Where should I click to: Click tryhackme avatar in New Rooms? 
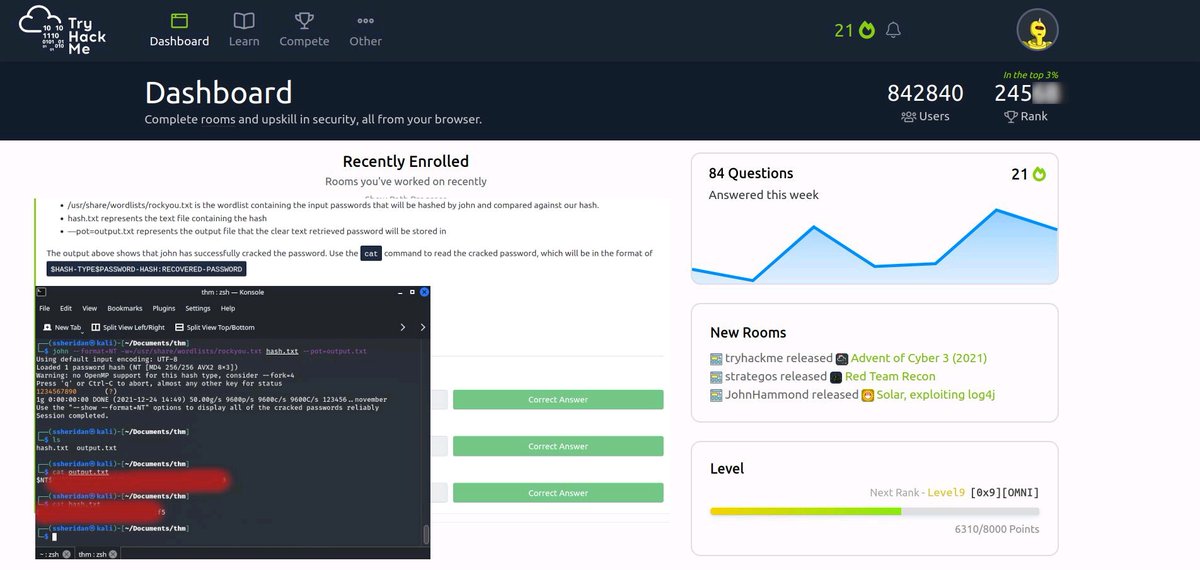[x=716, y=358]
